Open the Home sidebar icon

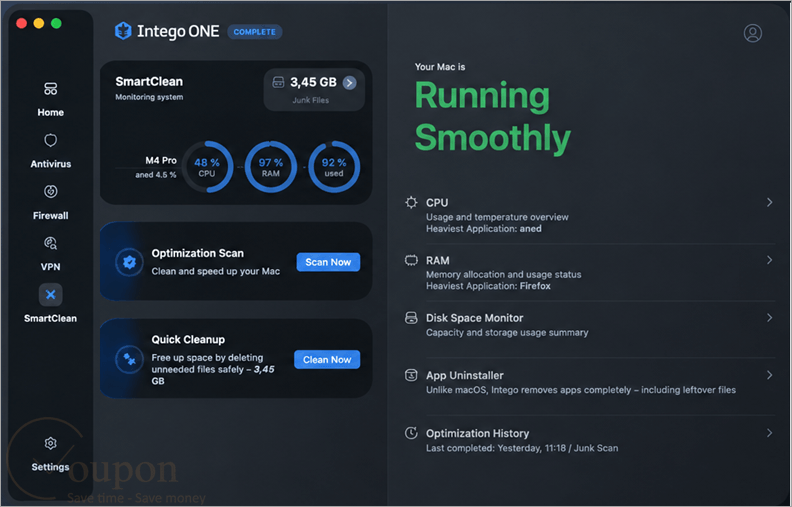(x=51, y=89)
